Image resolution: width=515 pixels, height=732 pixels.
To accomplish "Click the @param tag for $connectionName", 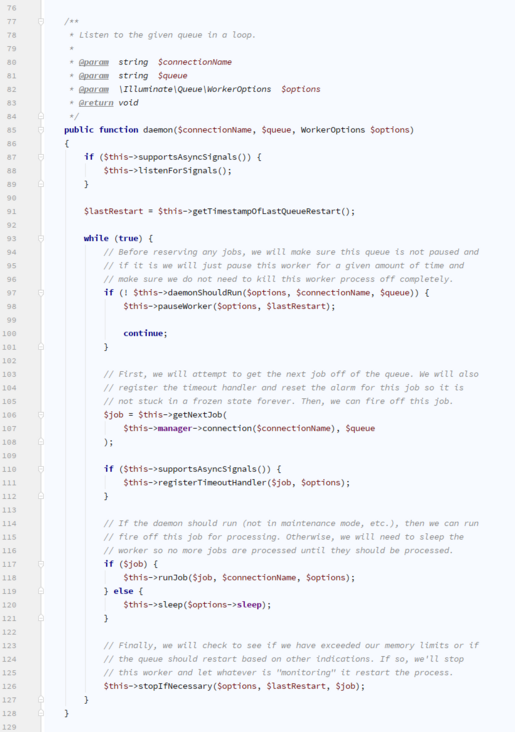I will pyautogui.click(x=94, y=62).
